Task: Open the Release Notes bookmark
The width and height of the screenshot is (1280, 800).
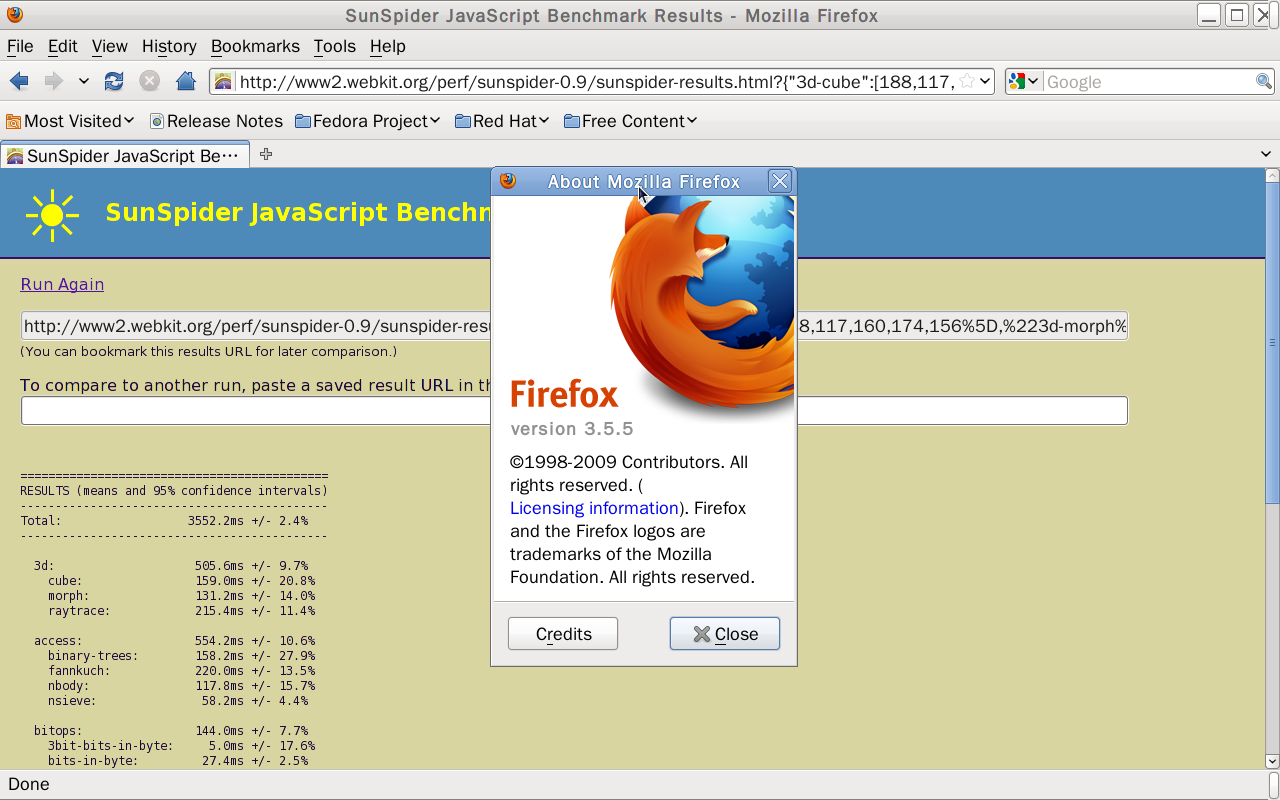Action: 216,121
